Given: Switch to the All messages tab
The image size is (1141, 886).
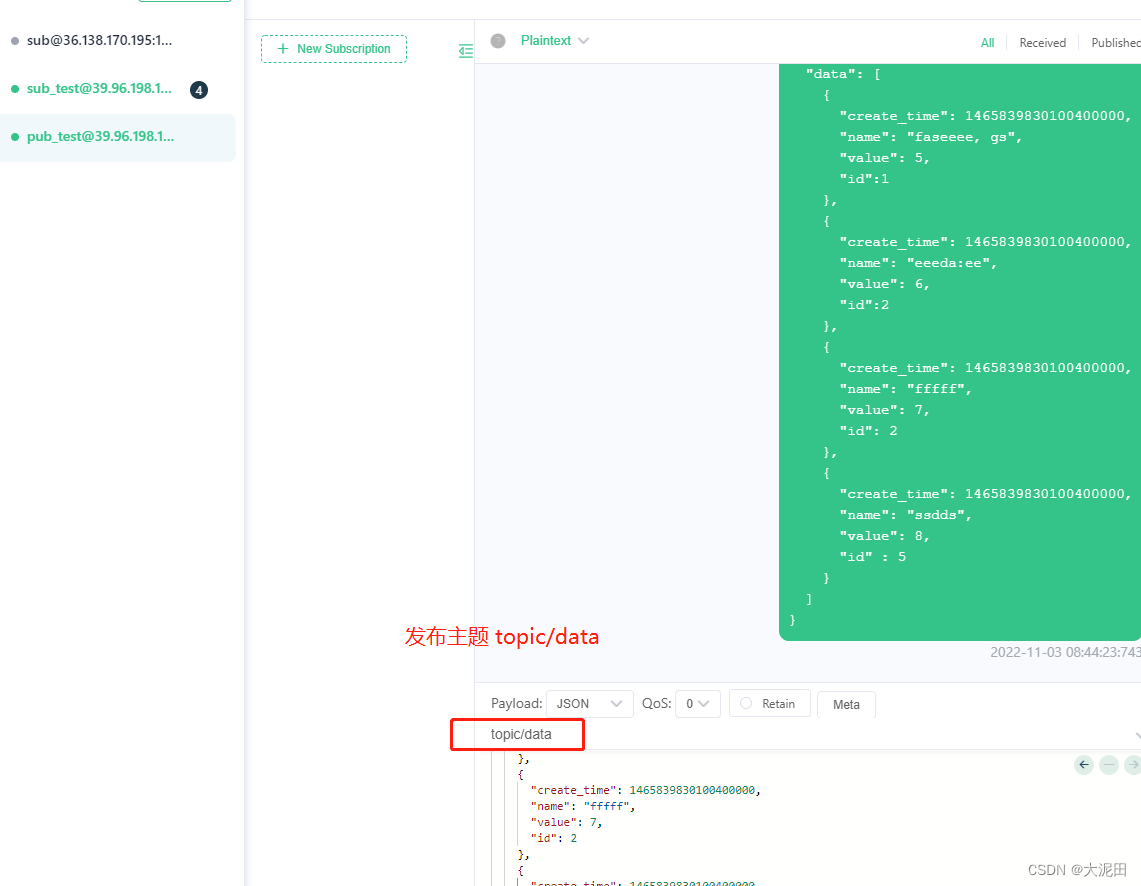Looking at the screenshot, I should [987, 43].
